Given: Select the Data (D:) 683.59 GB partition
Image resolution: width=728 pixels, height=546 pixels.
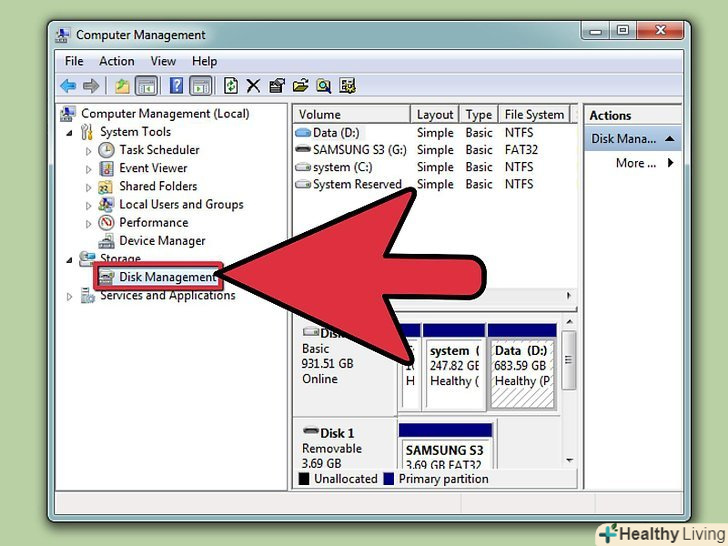Looking at the screenshot, I should 522,367.
